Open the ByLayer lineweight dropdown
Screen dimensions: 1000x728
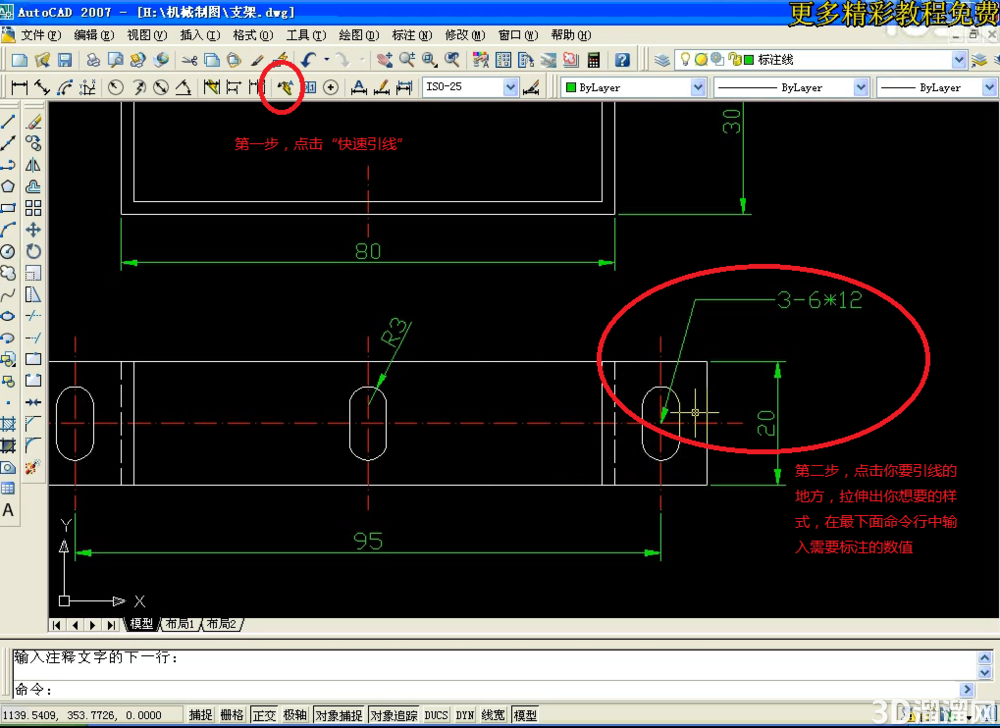[990, 87]
